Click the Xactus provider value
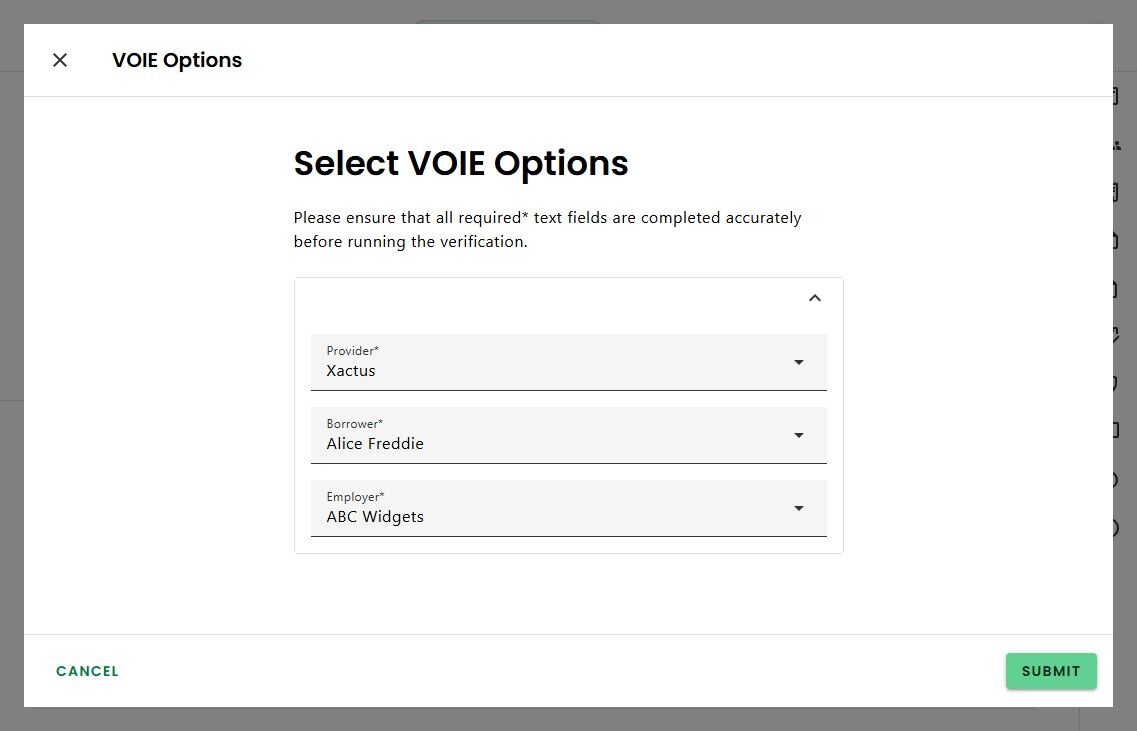The height and width of the screenshot is (731, 1137). click(351, 371)
